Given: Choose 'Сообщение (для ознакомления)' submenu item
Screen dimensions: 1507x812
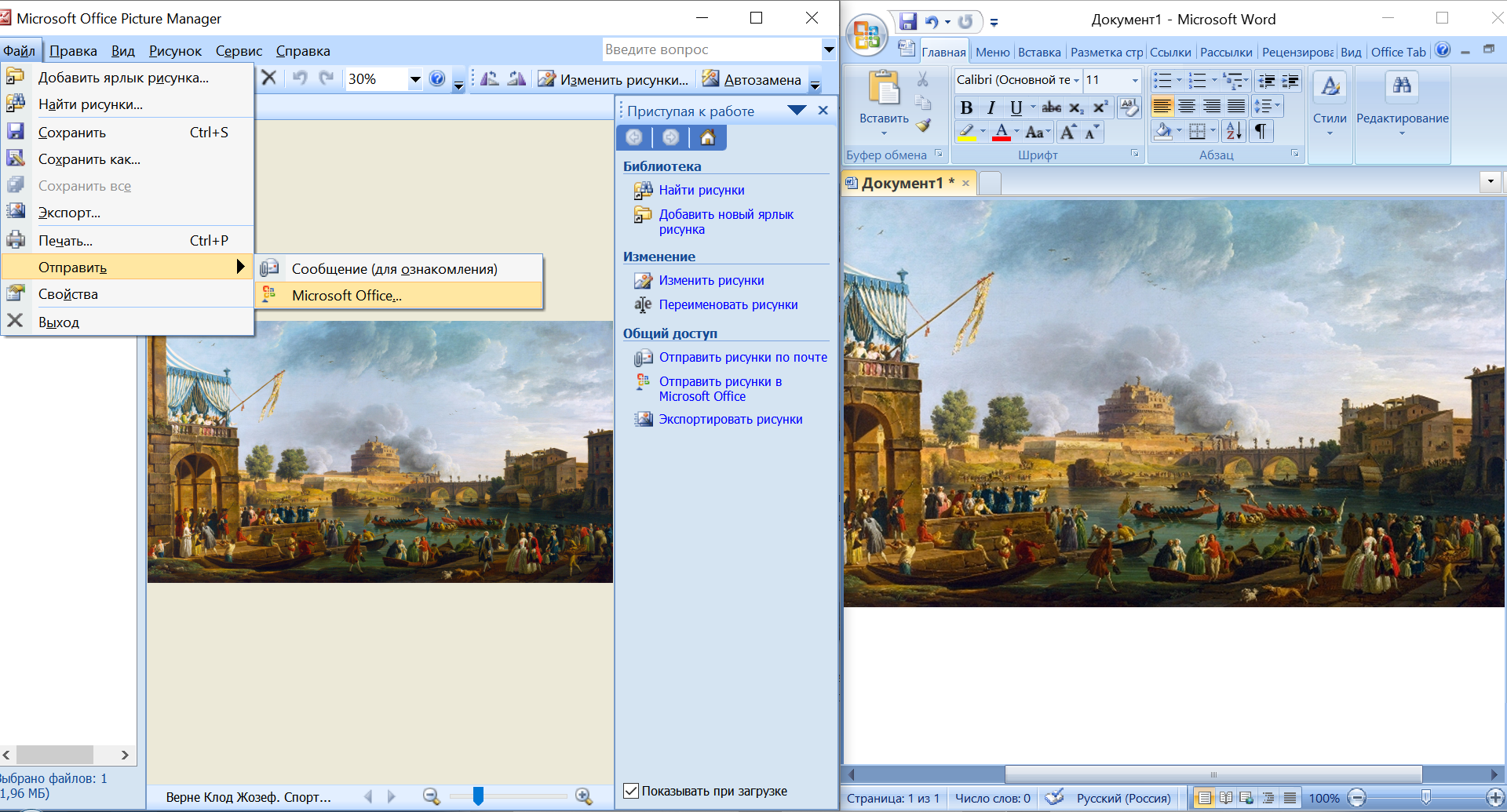Looking at the screenshot, I should pyautogui.click(x=399, y=268).
